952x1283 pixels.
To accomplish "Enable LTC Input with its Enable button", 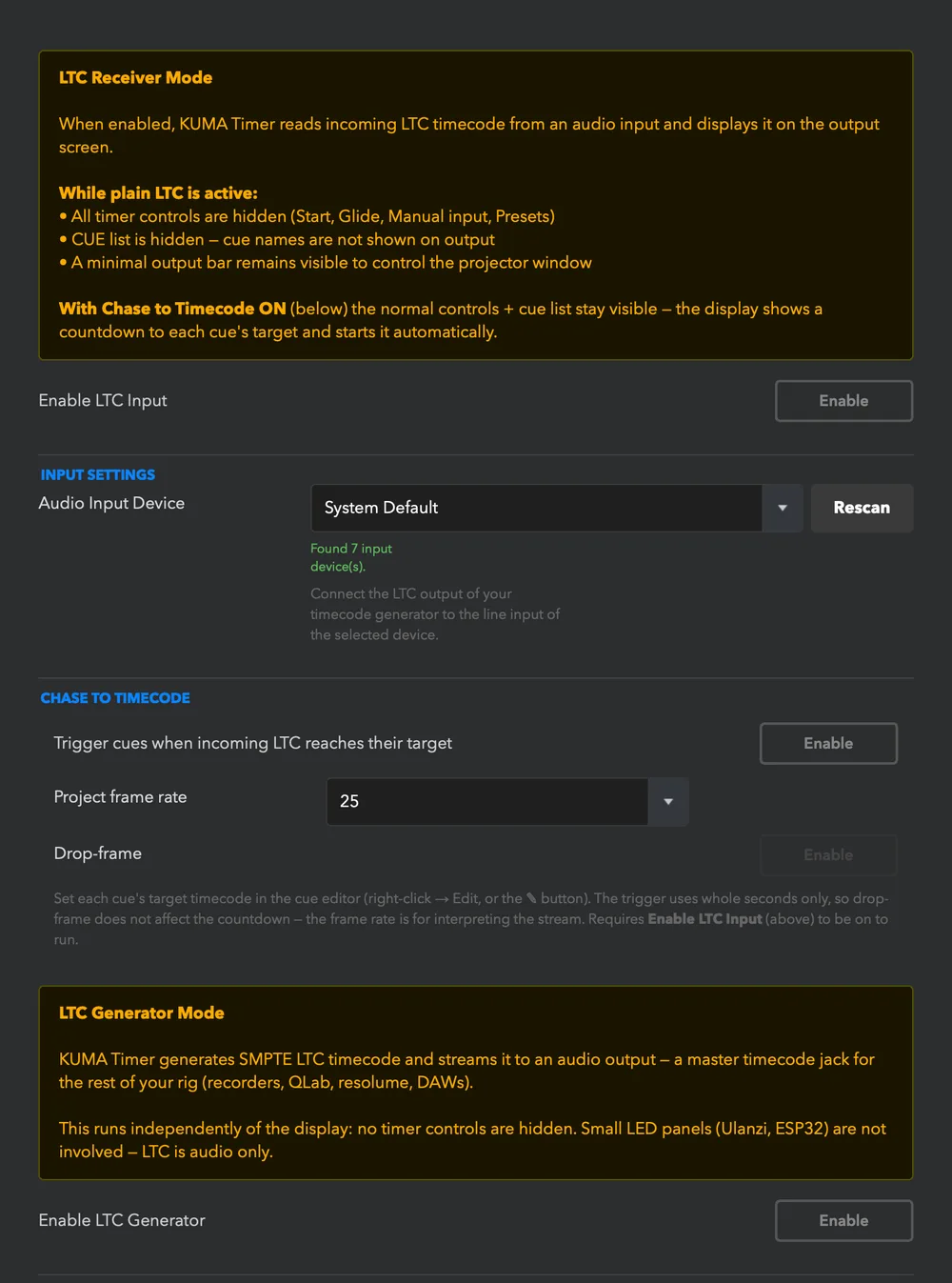I will click(x=843, y=401).
